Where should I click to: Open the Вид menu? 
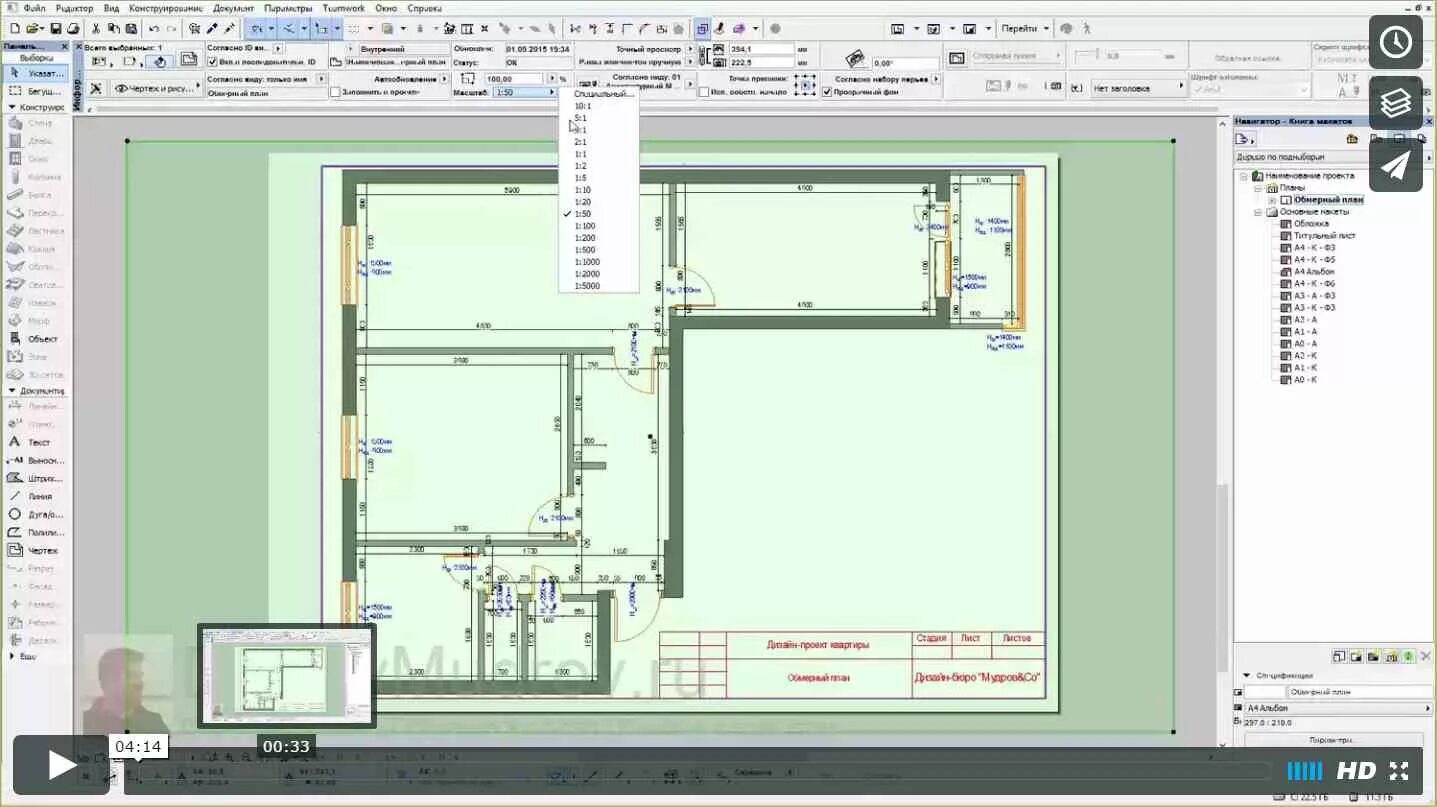click(111, 7)
